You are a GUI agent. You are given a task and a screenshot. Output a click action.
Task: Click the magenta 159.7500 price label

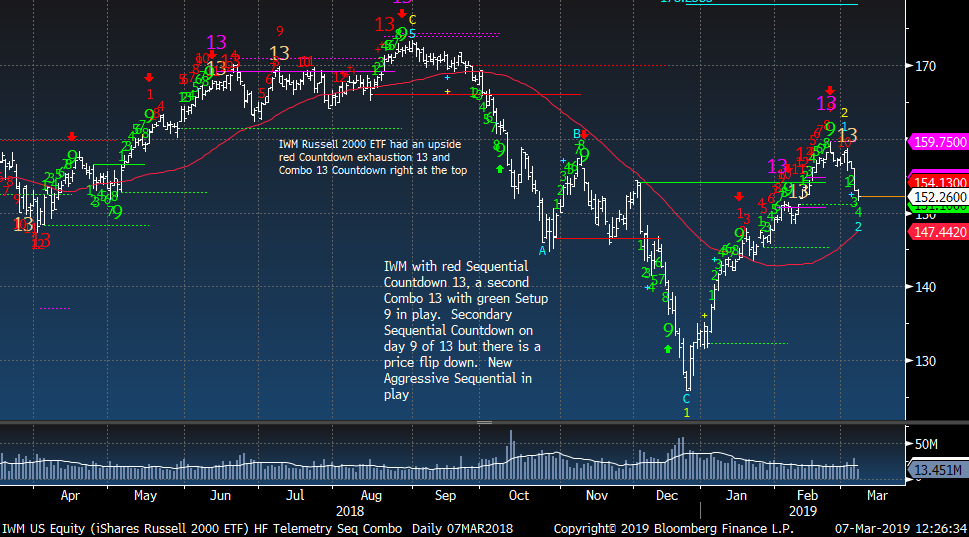(938, 142)
